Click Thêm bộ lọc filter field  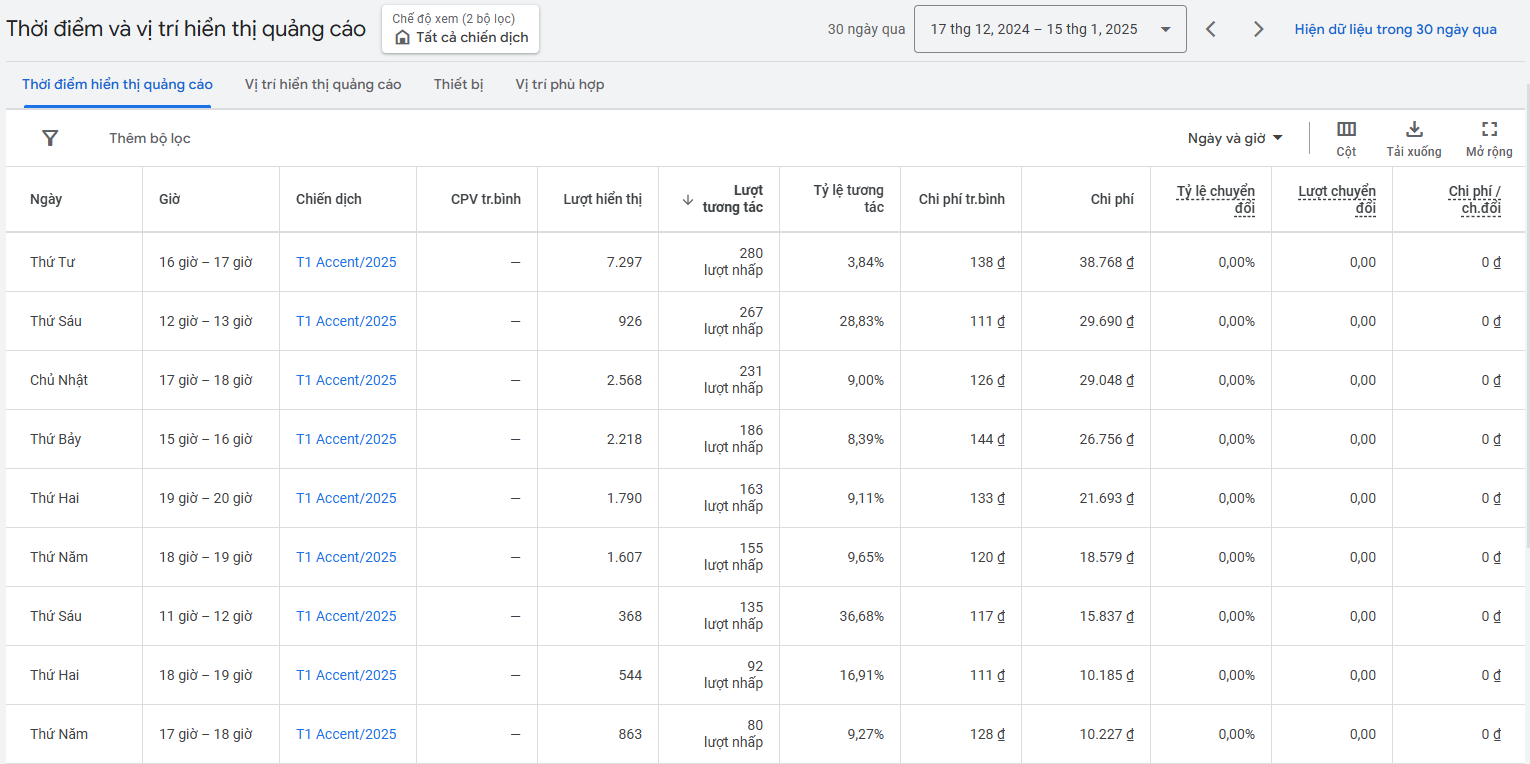click(x=150, y=138)
